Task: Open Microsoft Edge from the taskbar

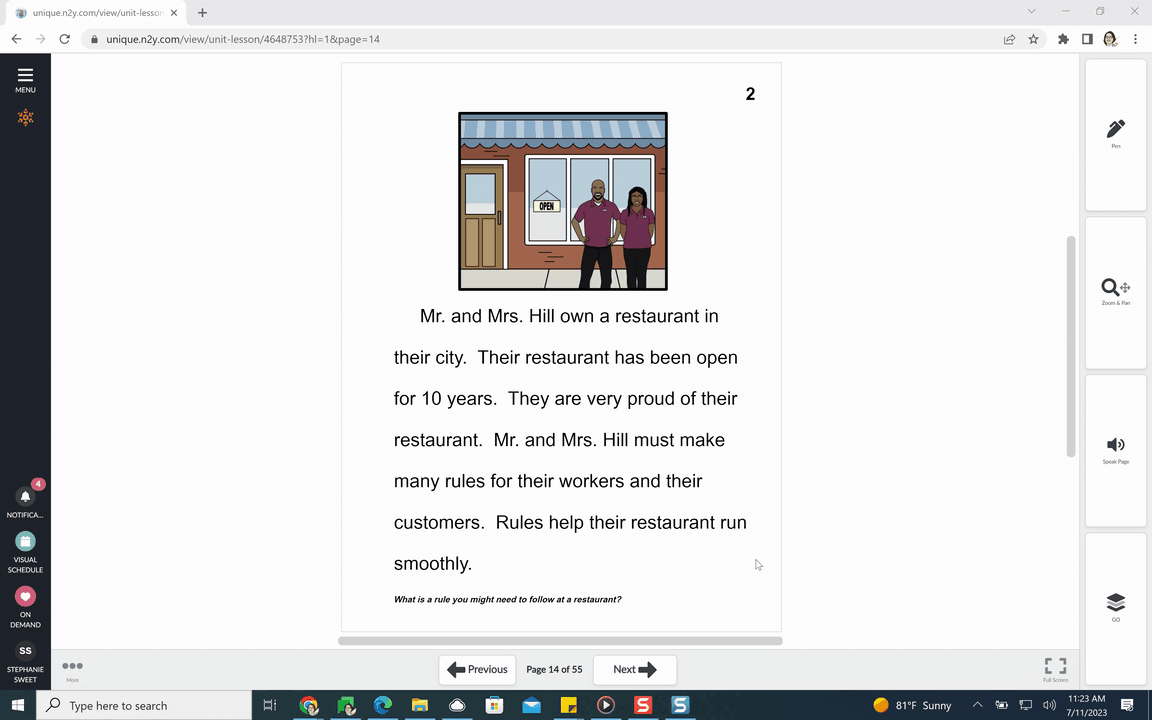Action: [x=383, y=705]
